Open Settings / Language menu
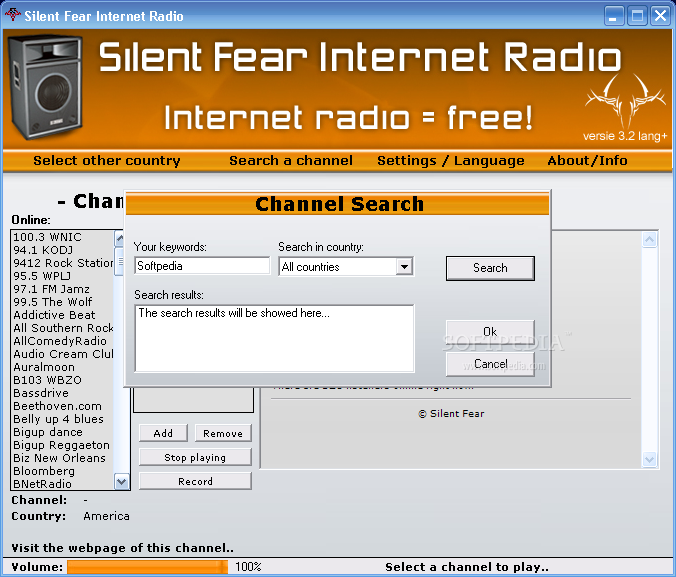Screen dimensions: 676x577 [x=451, y=160]
